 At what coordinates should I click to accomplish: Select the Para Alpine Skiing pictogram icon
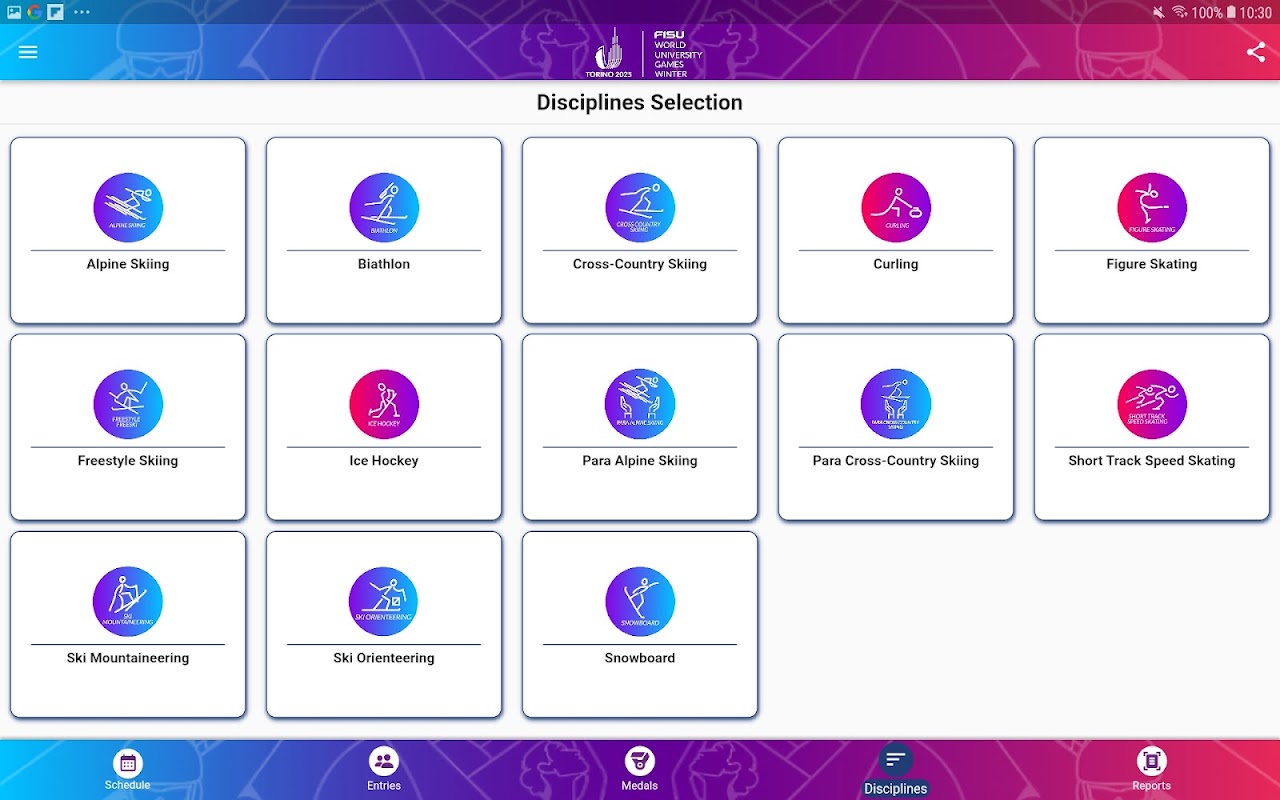click(640, 405)
